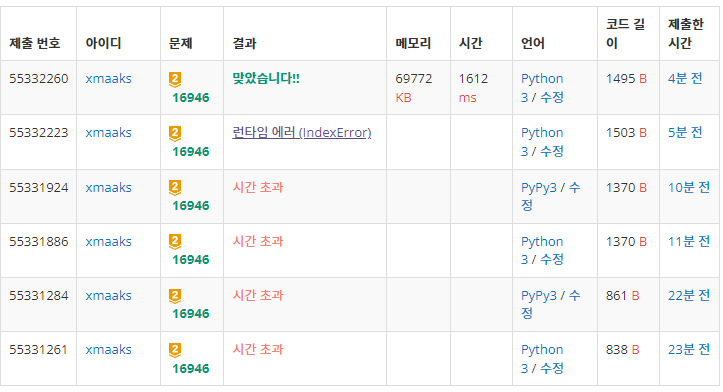The width and height of the screenshot is (723, 392).
Task: Open Python 3 / 수정 source of submission 55331261
Action: pos(542,359)
